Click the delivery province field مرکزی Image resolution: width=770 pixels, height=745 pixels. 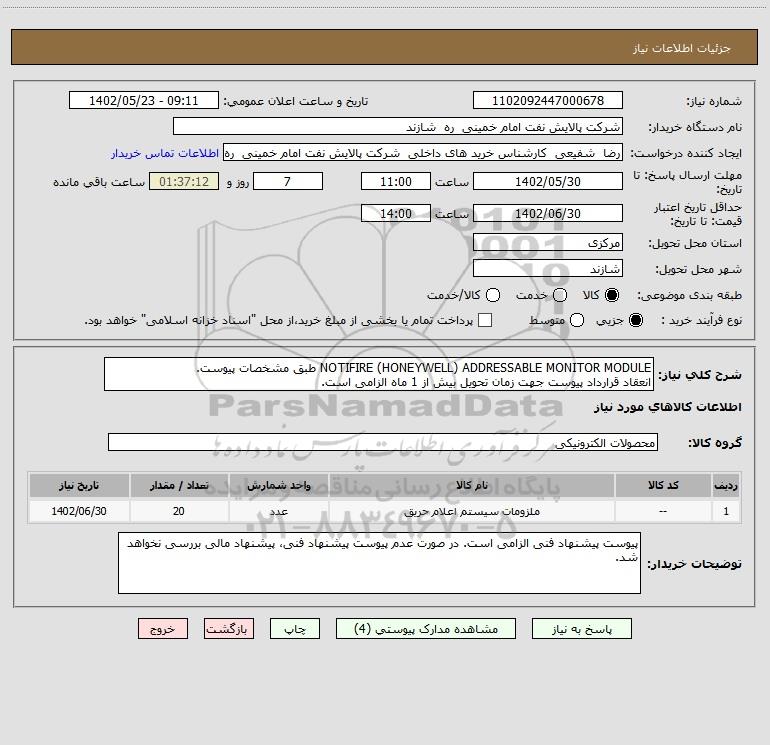[548, 243]
